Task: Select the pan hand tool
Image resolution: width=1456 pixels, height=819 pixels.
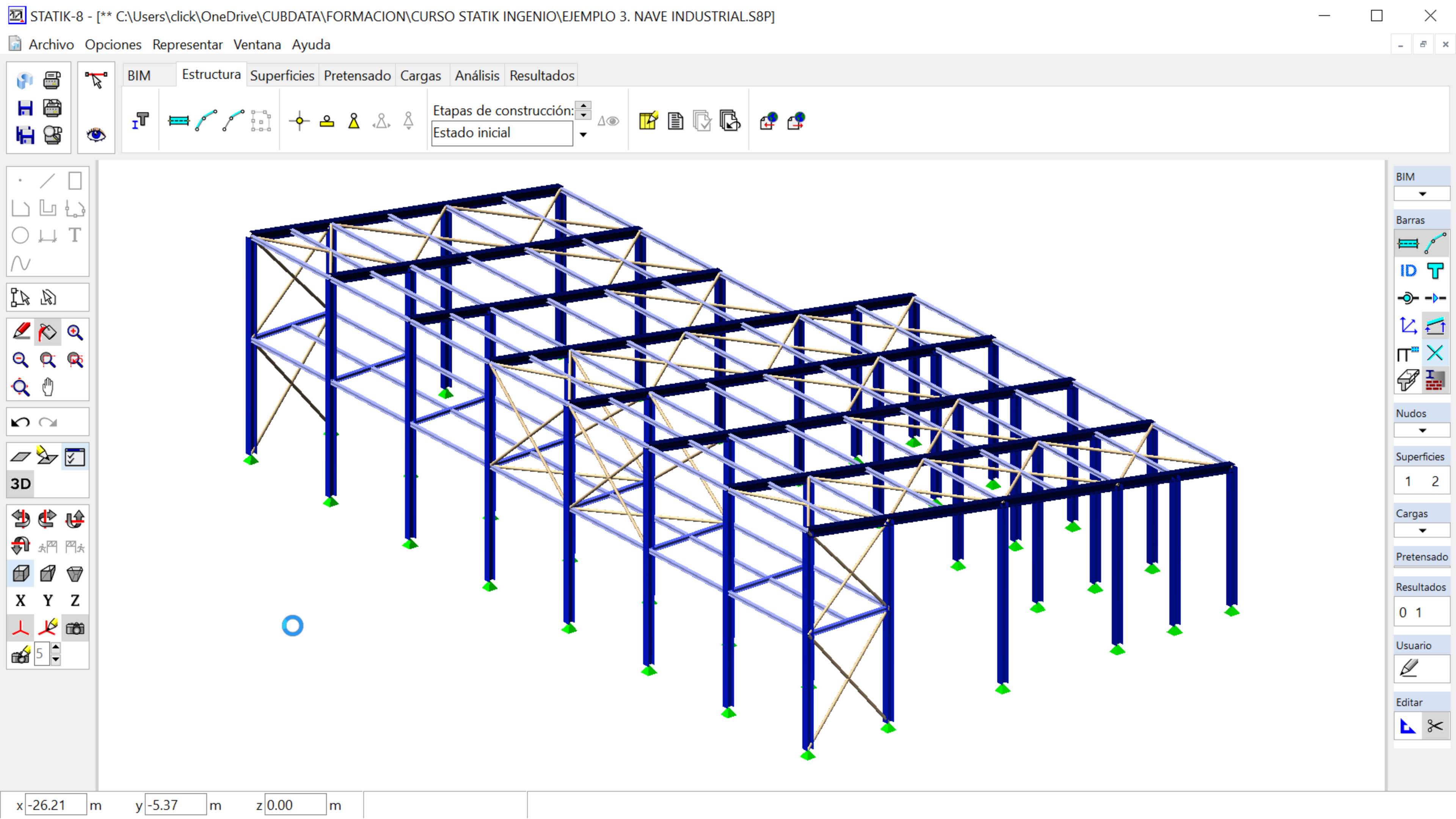Action: pyautogui.click(x=48, y=387)
